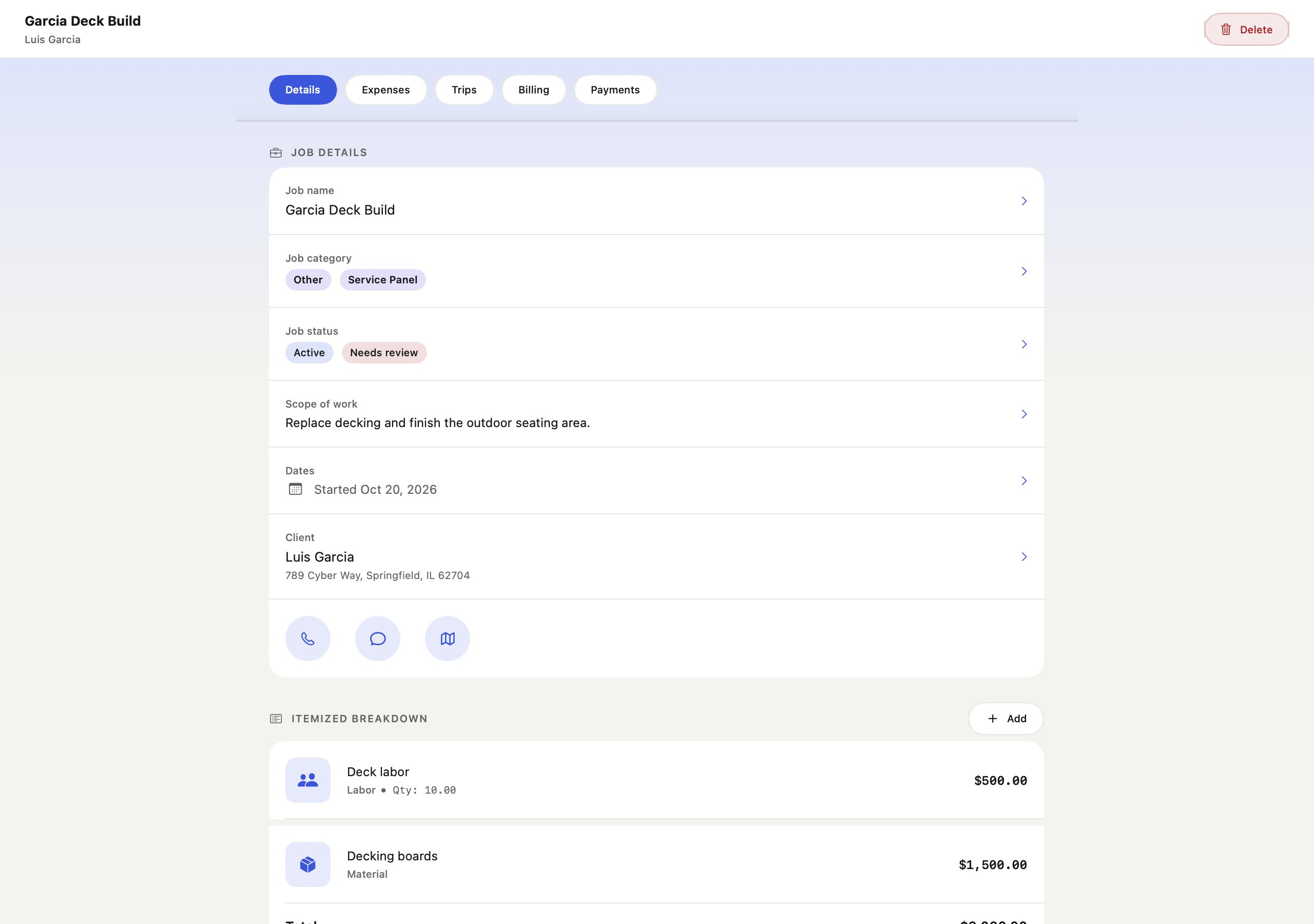This screenshot has width=1314, height=924.
Task: Add an itemized breakdown line
Action: click(1006, 719)
